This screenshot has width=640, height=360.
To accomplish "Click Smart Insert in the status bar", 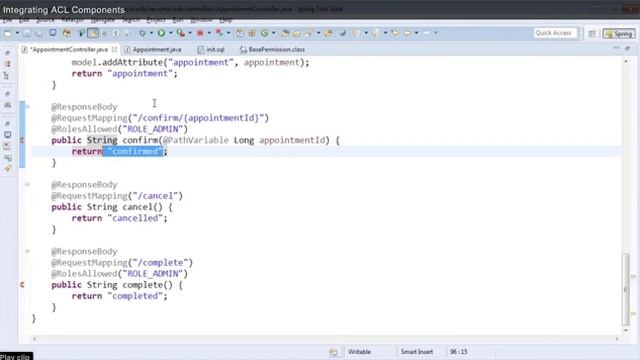I will (x=416, y=352).
